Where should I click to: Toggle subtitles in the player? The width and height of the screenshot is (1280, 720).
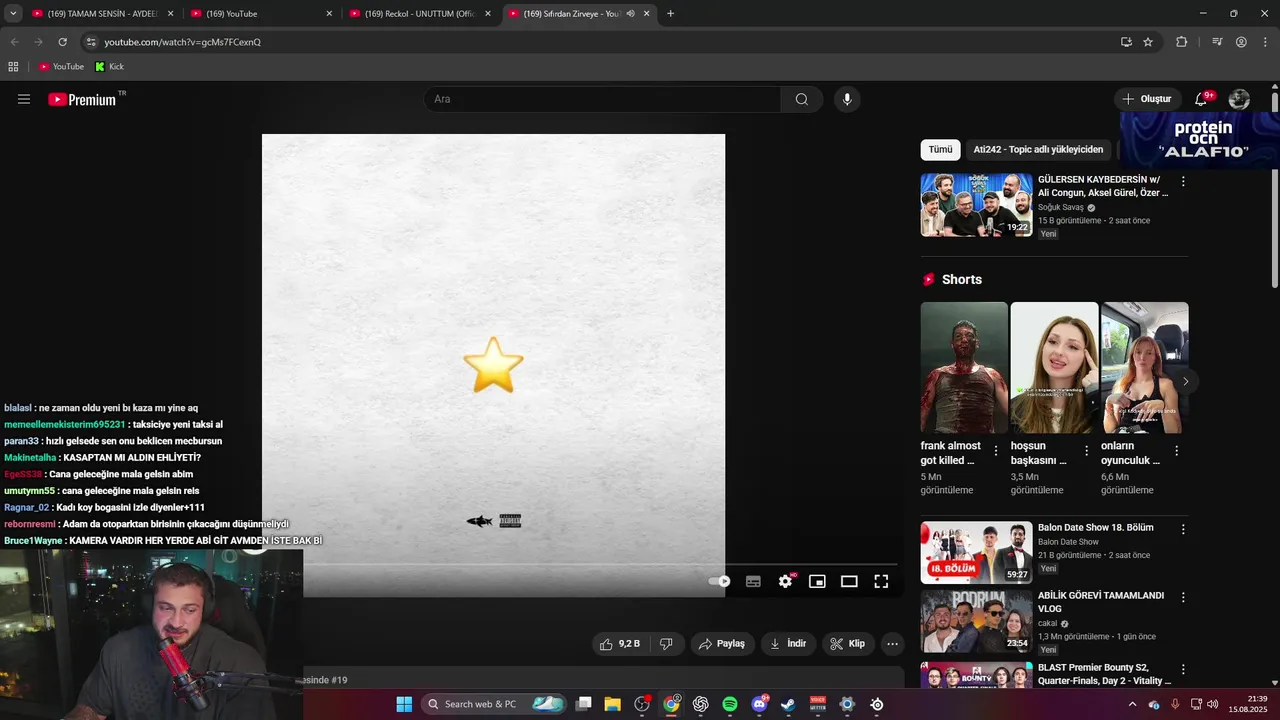tap(753, 581)
